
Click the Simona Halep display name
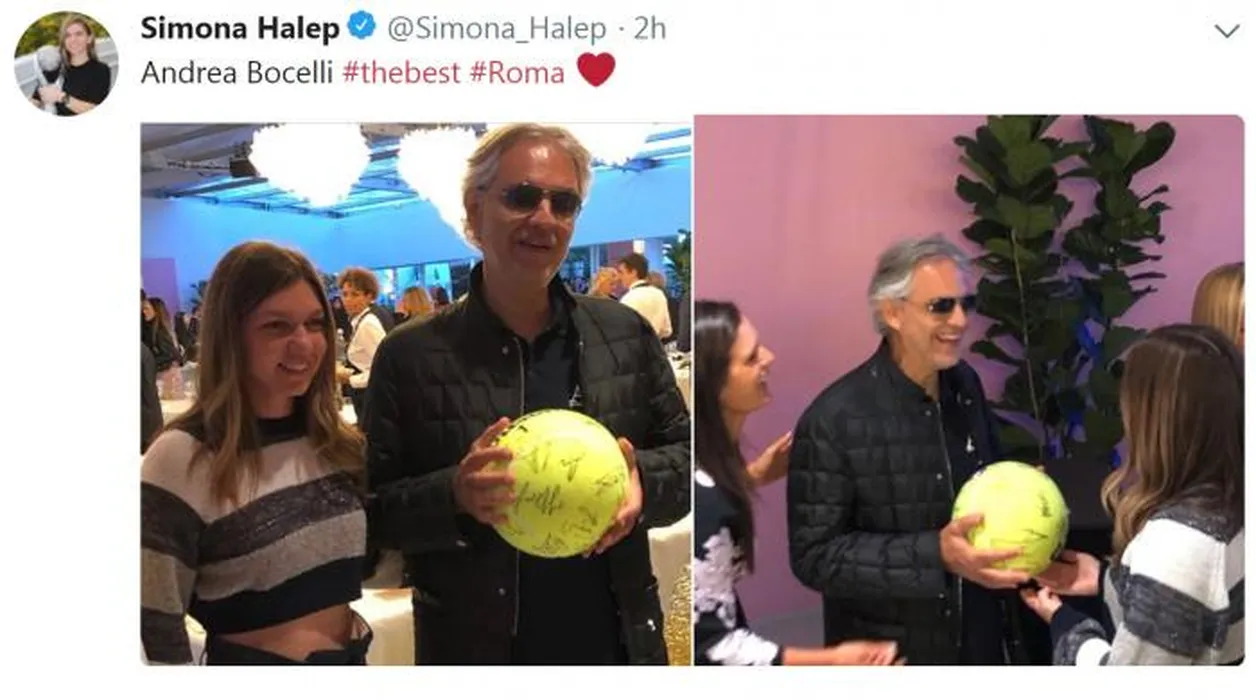240,29
